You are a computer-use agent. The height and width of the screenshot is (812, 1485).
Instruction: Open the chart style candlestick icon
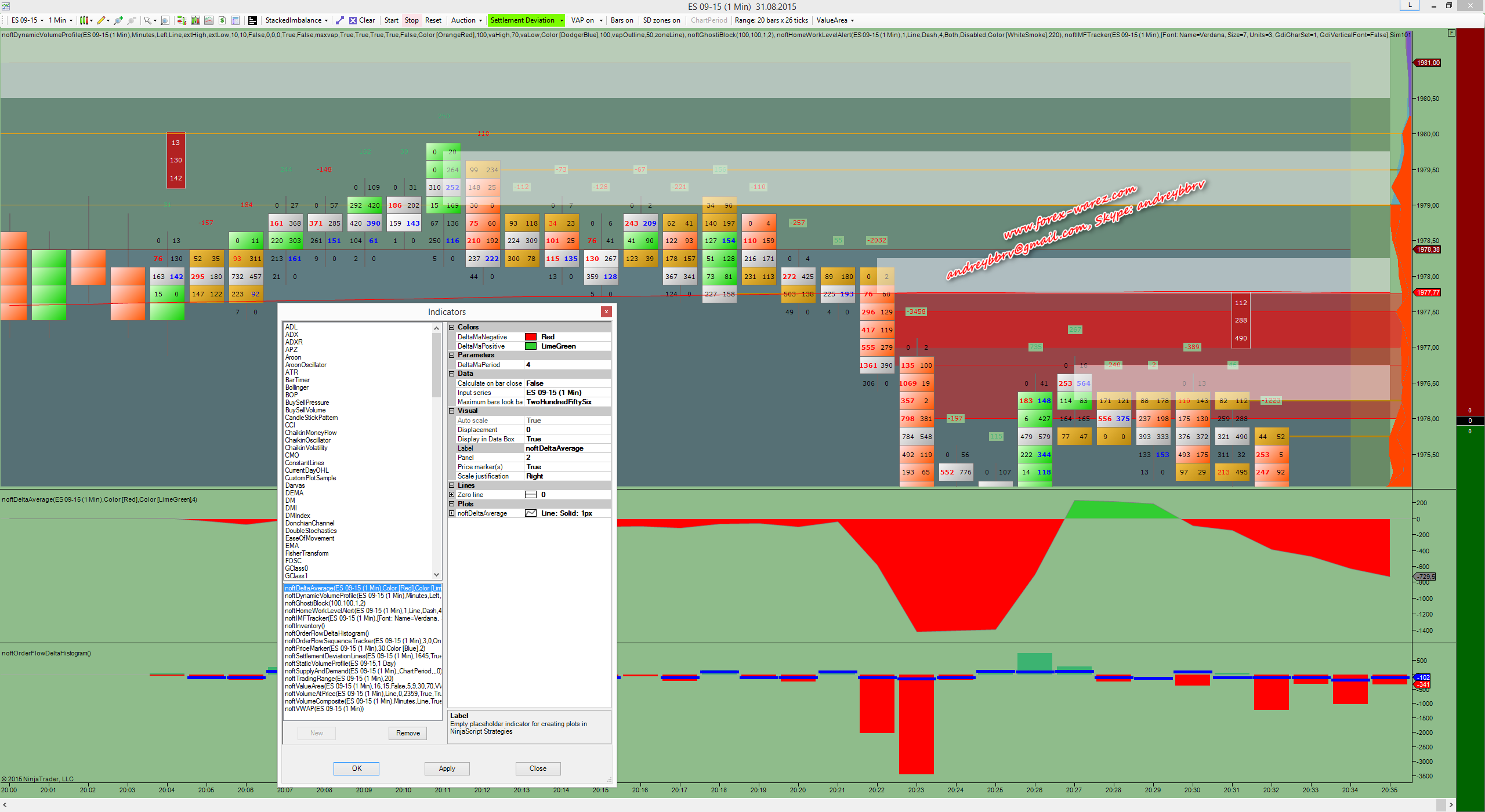pos(84,20)
